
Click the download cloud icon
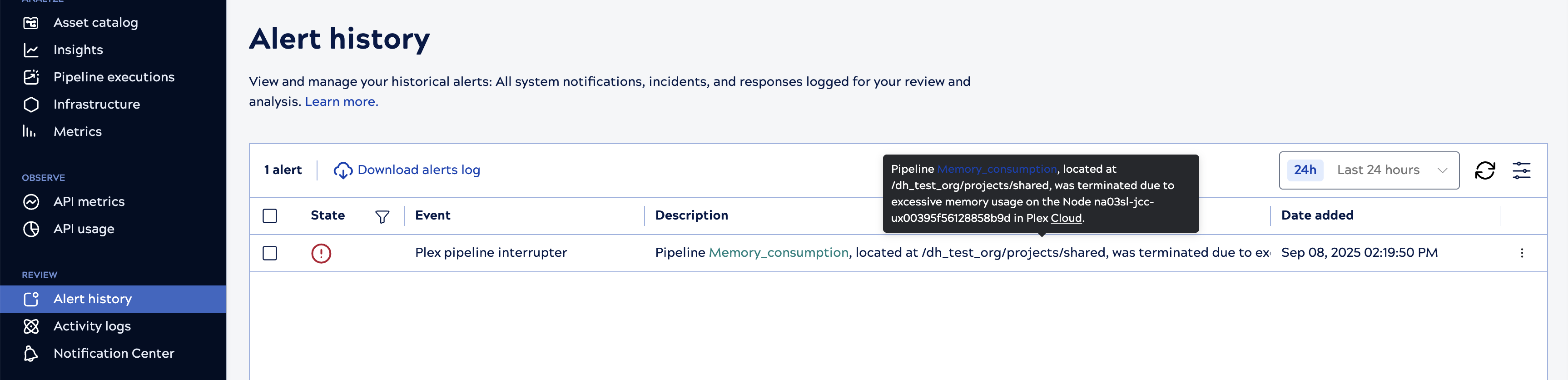[342, 170]
